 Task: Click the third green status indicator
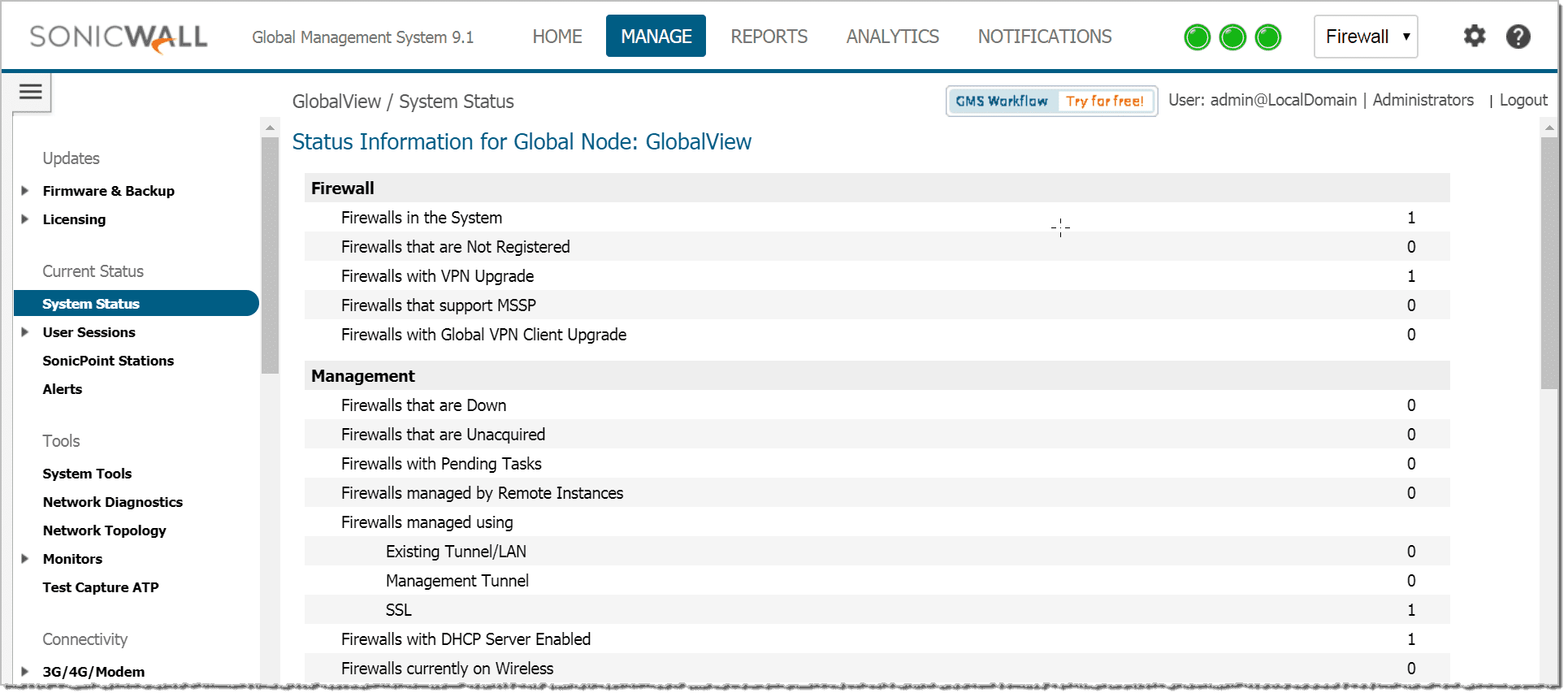[1268, 37]
